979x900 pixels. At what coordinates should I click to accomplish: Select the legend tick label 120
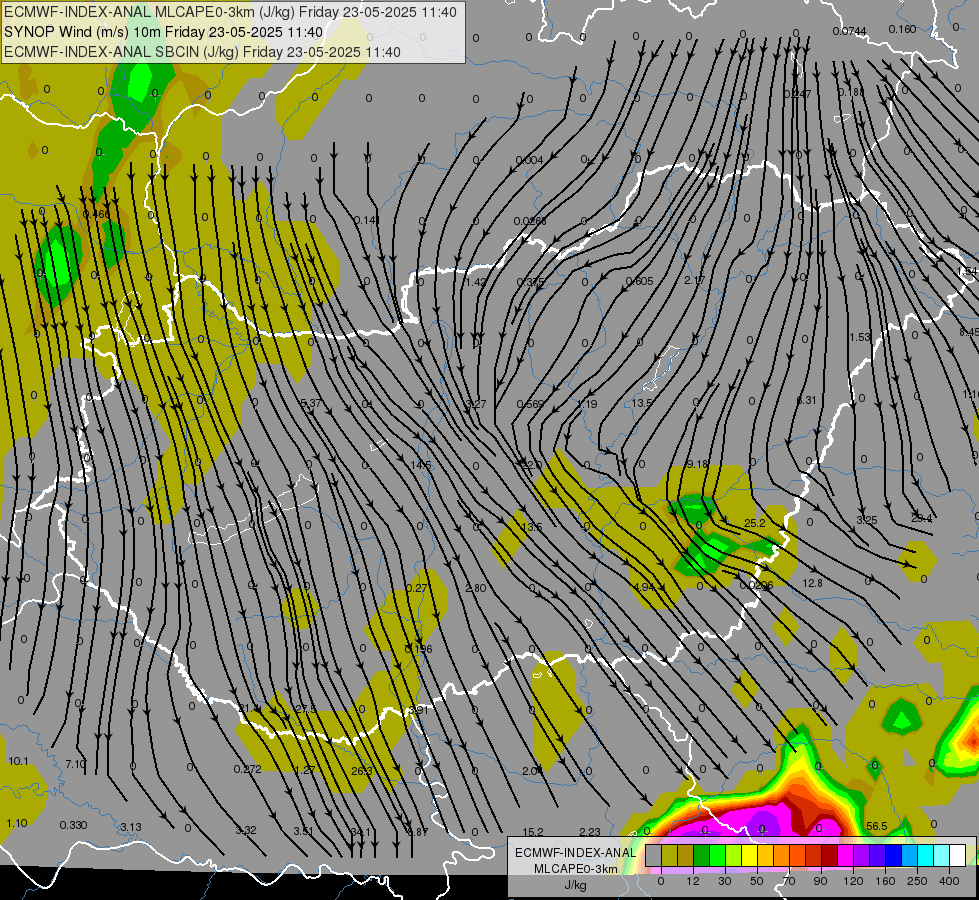point(854,881)
